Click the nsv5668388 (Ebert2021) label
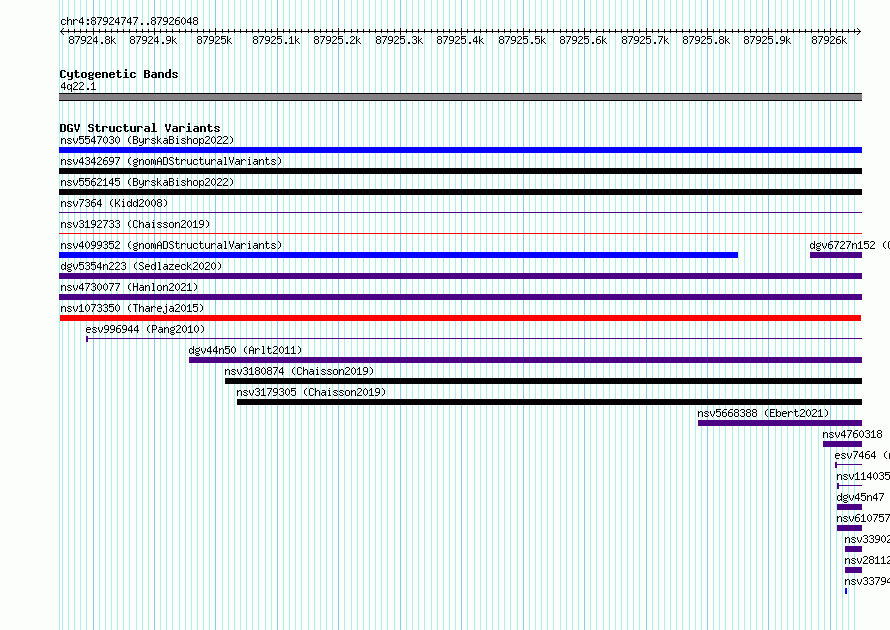 [x=763, y=413]
